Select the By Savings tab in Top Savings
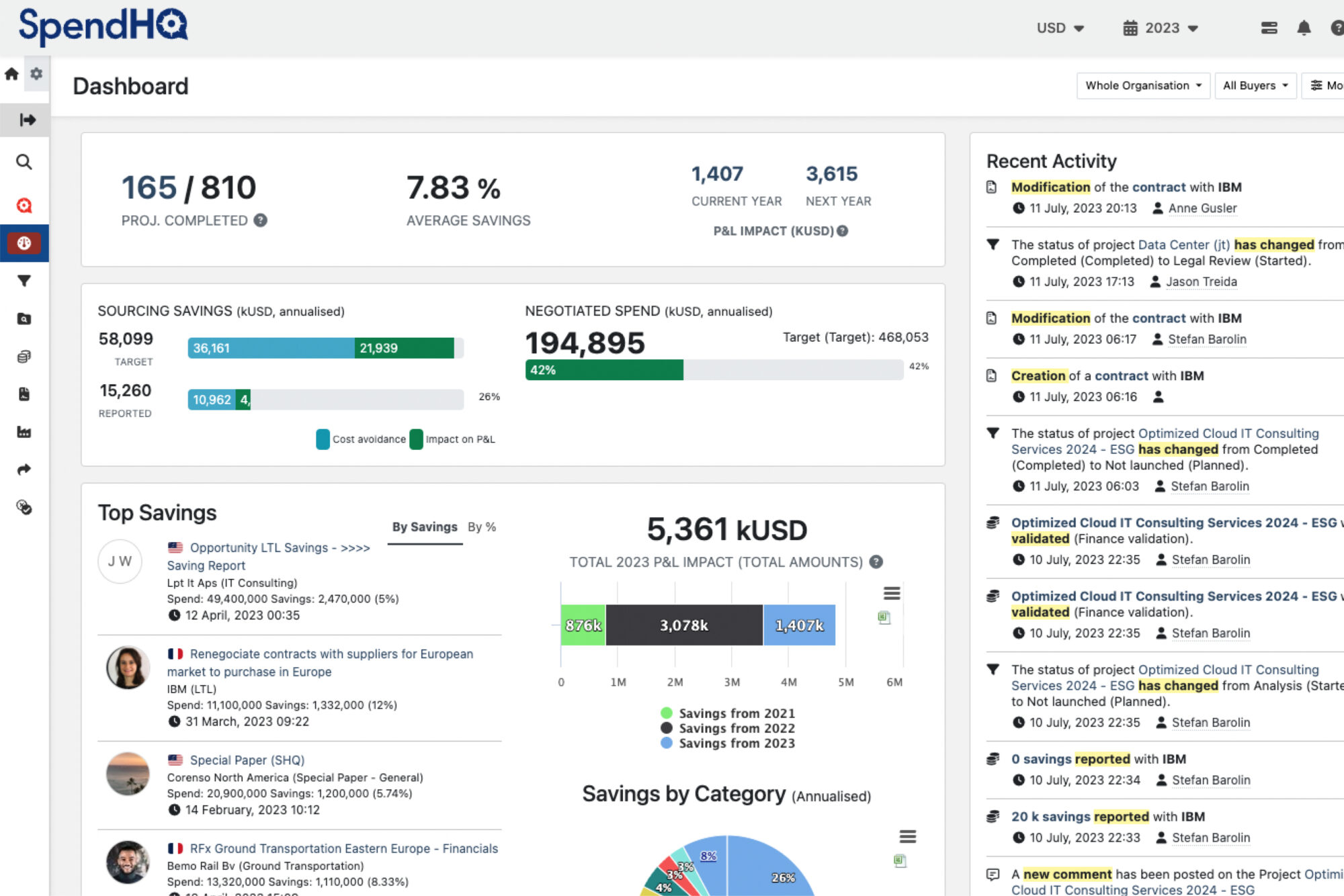 tap(425, 527)
